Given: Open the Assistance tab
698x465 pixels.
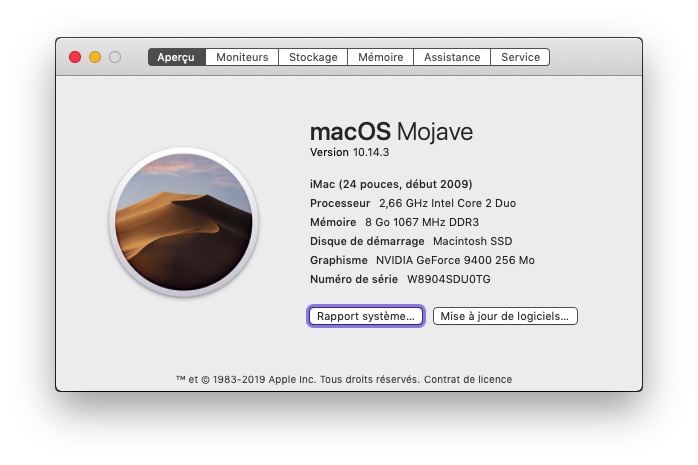Looking at the screenshot, I should click(452, 57).
